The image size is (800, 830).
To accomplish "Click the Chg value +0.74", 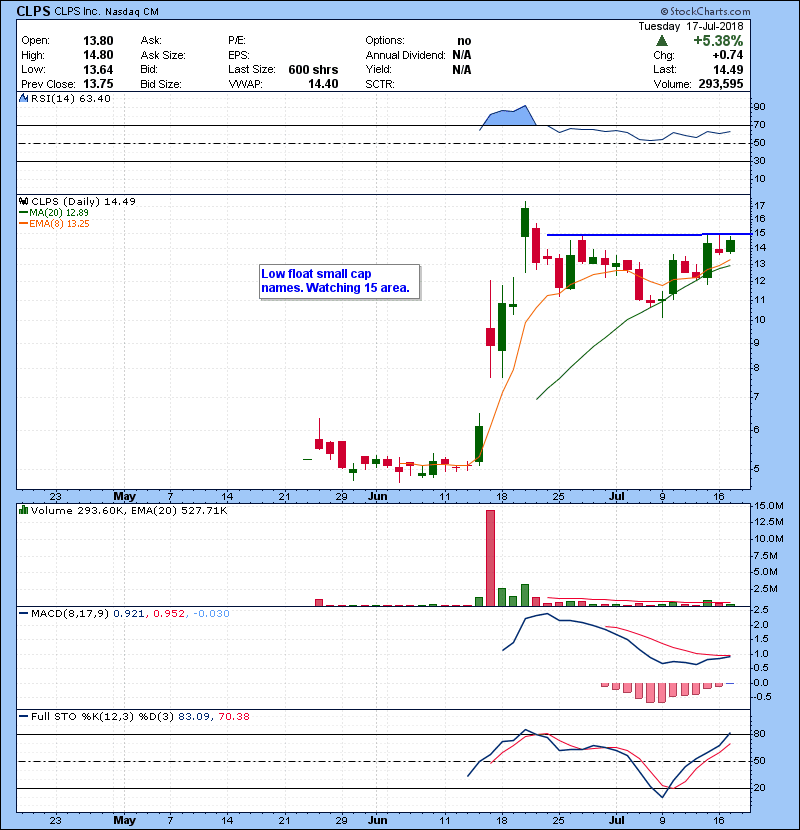I will [727, 55].
